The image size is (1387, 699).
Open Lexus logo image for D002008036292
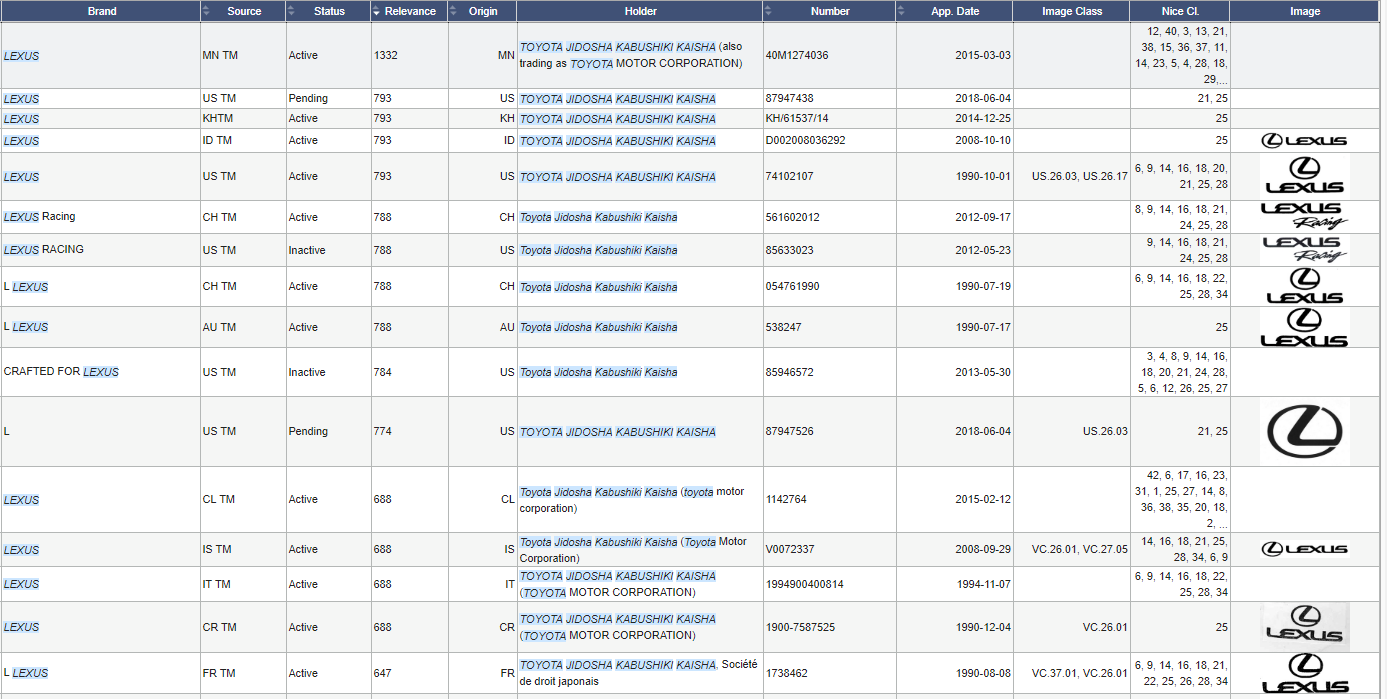click(x=1304, y=141)
